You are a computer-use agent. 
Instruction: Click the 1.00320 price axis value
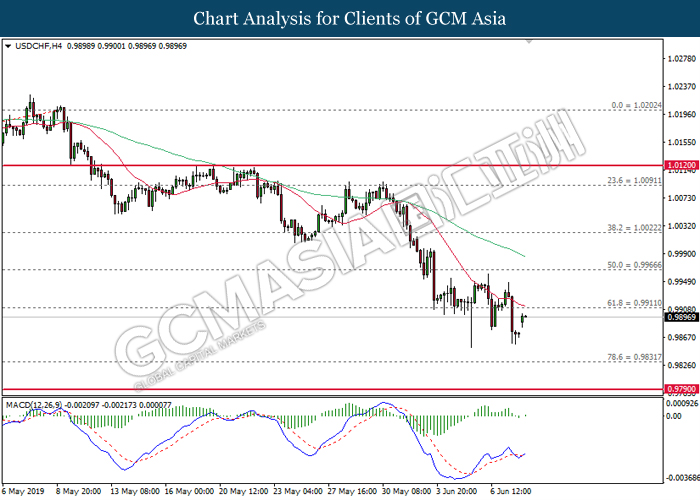681,226
